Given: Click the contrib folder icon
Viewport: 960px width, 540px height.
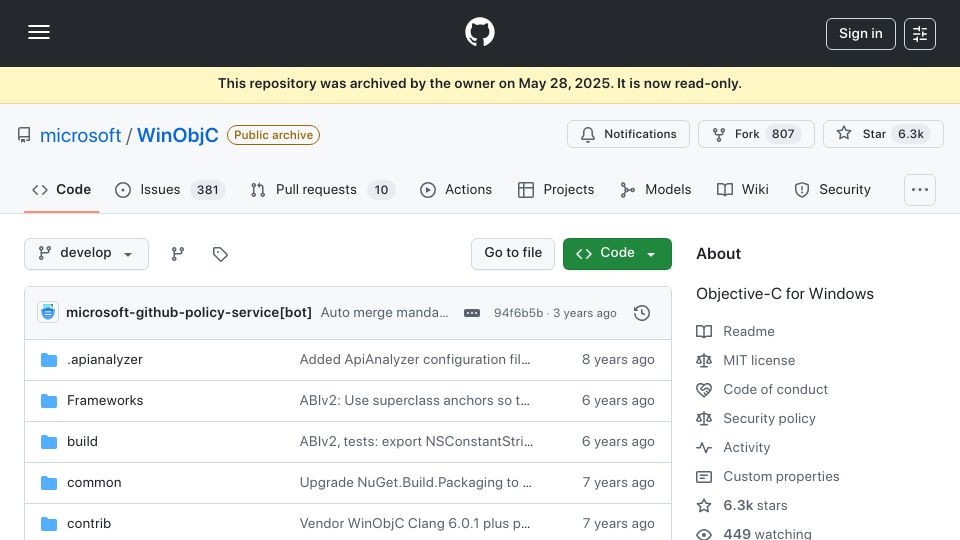Looking at the screenshot, I should coord(49,524).
